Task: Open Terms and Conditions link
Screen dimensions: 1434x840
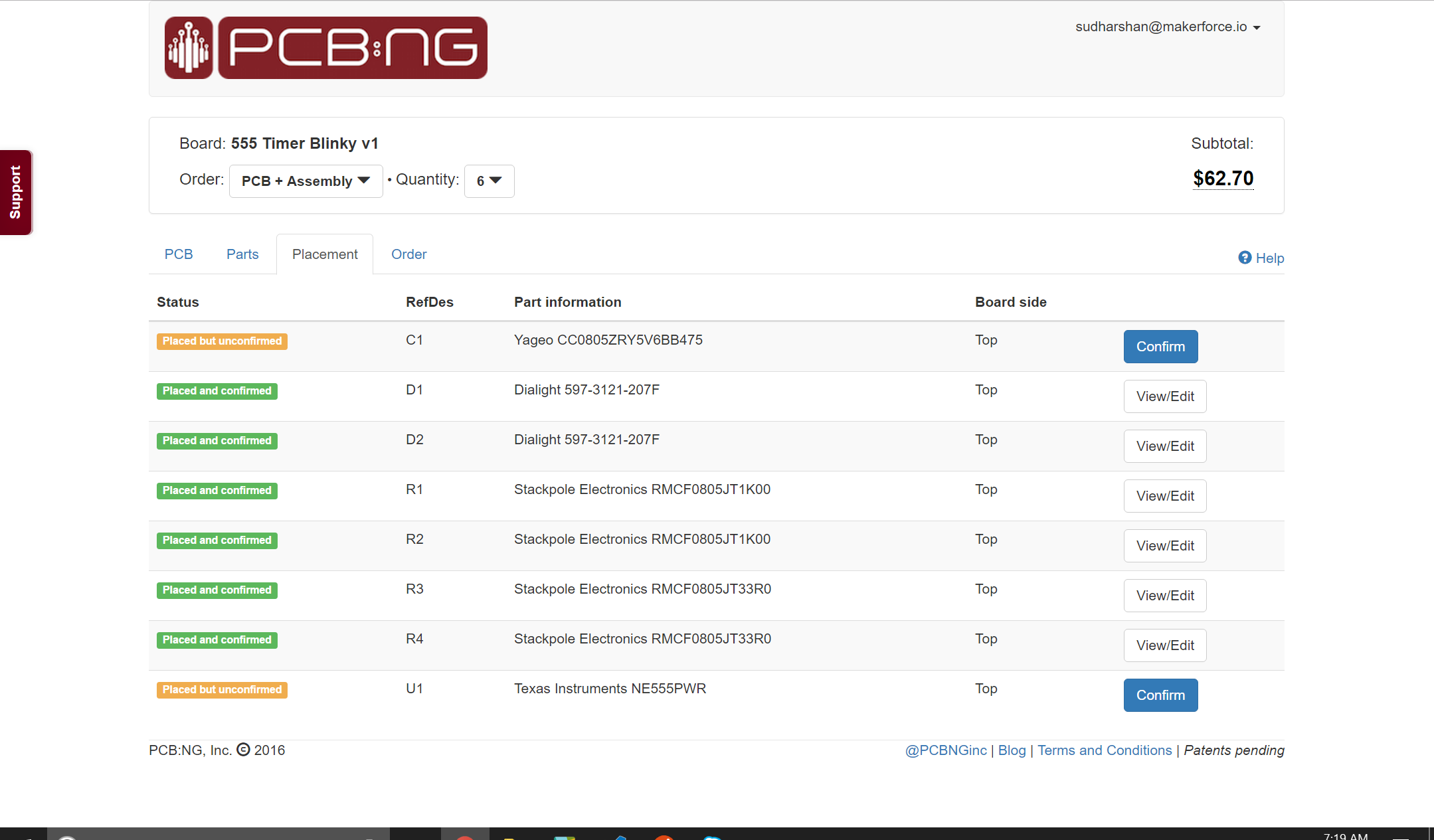Action: tap(1105, 750)
